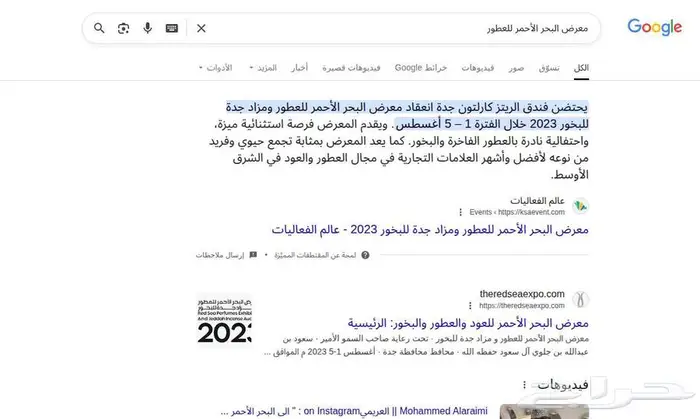Click the عالم الفعاليات site favicon
This screenshot has width=700, height=419.
[x=580, y=206]
